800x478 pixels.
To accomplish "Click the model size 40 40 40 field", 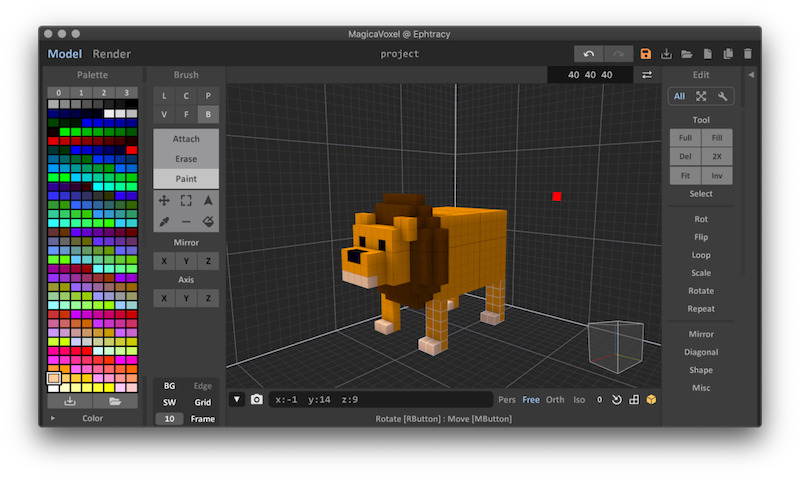I will (x=590, y=75).
